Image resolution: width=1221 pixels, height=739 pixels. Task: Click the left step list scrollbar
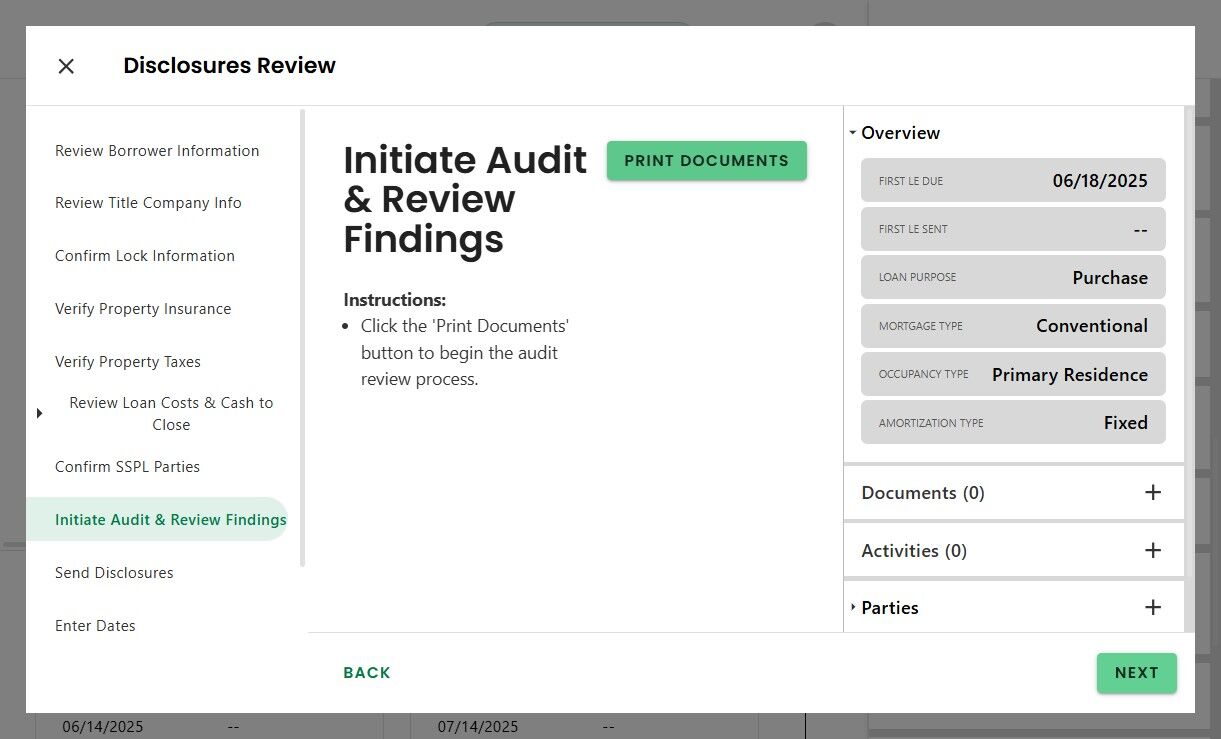pyautogui.click(x=302, y=338)
